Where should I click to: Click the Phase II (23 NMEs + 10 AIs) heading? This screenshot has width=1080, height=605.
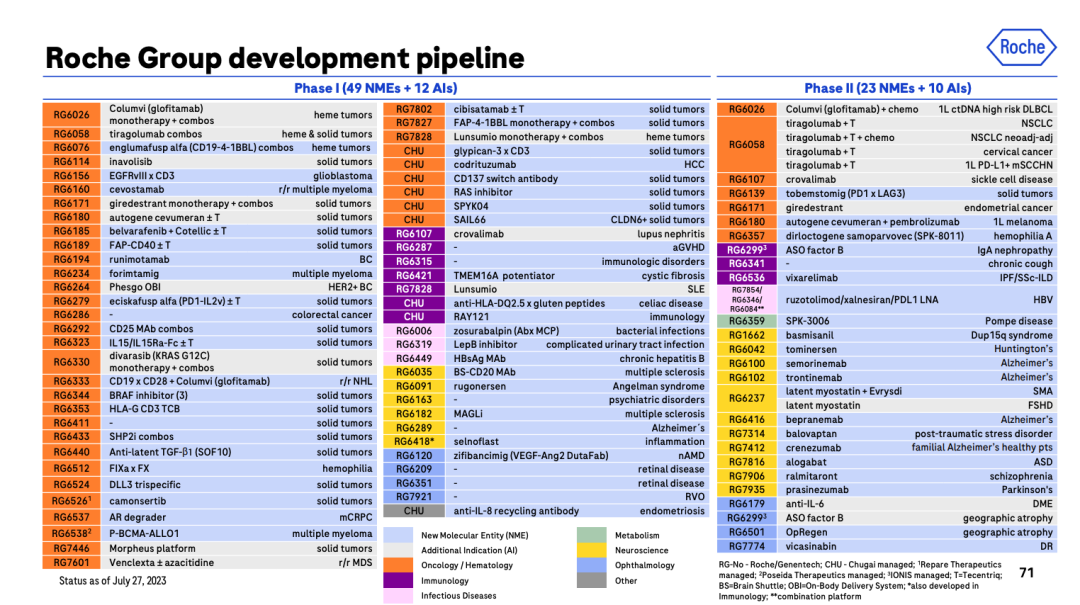[888, 88]
